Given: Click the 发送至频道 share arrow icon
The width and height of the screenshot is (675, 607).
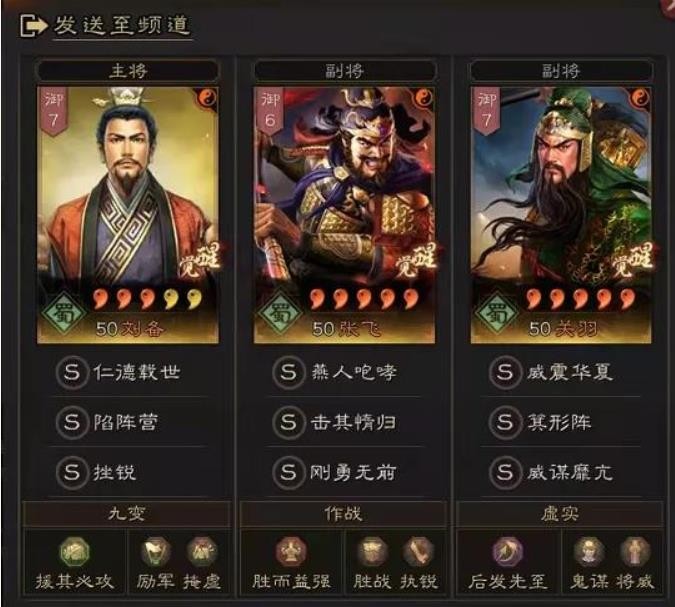Looking at the screenshot, I should click(34, 26).
